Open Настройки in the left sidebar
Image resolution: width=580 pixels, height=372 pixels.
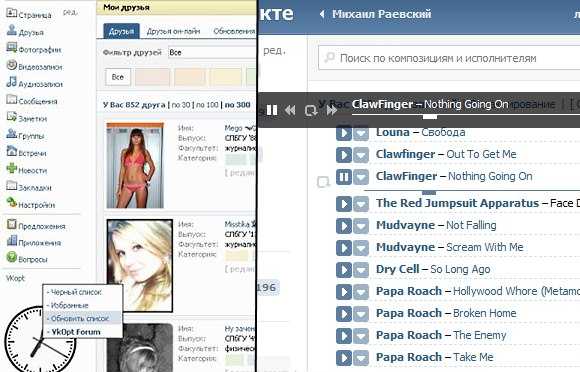pos(36,205)
